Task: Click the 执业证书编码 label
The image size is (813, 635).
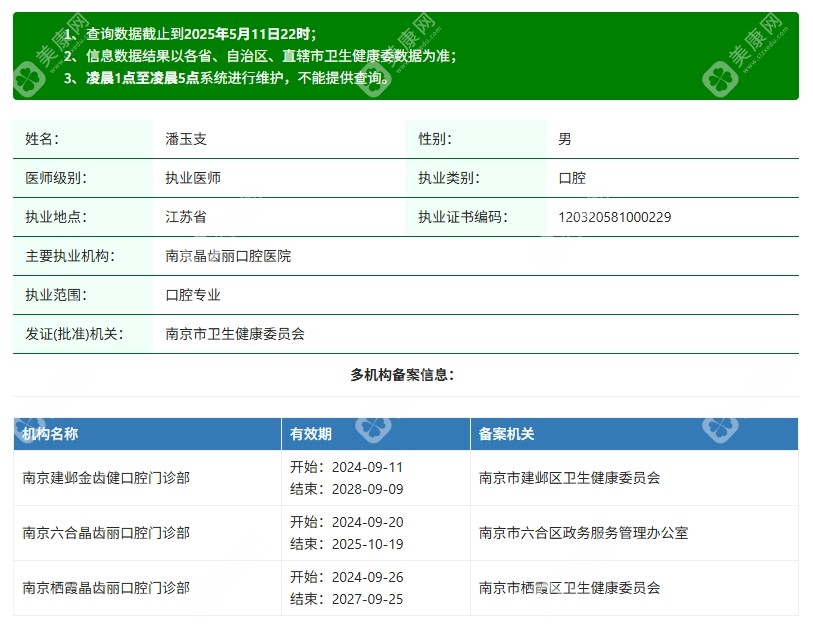Action: click(463, 217)
